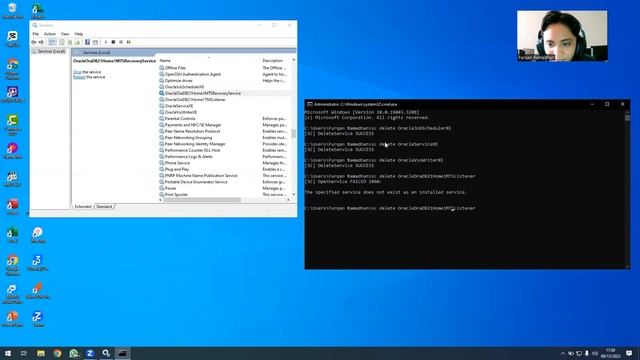Select Performance Counter DLL Host service
Screen dimensions: 640x360
pos(224,150)
